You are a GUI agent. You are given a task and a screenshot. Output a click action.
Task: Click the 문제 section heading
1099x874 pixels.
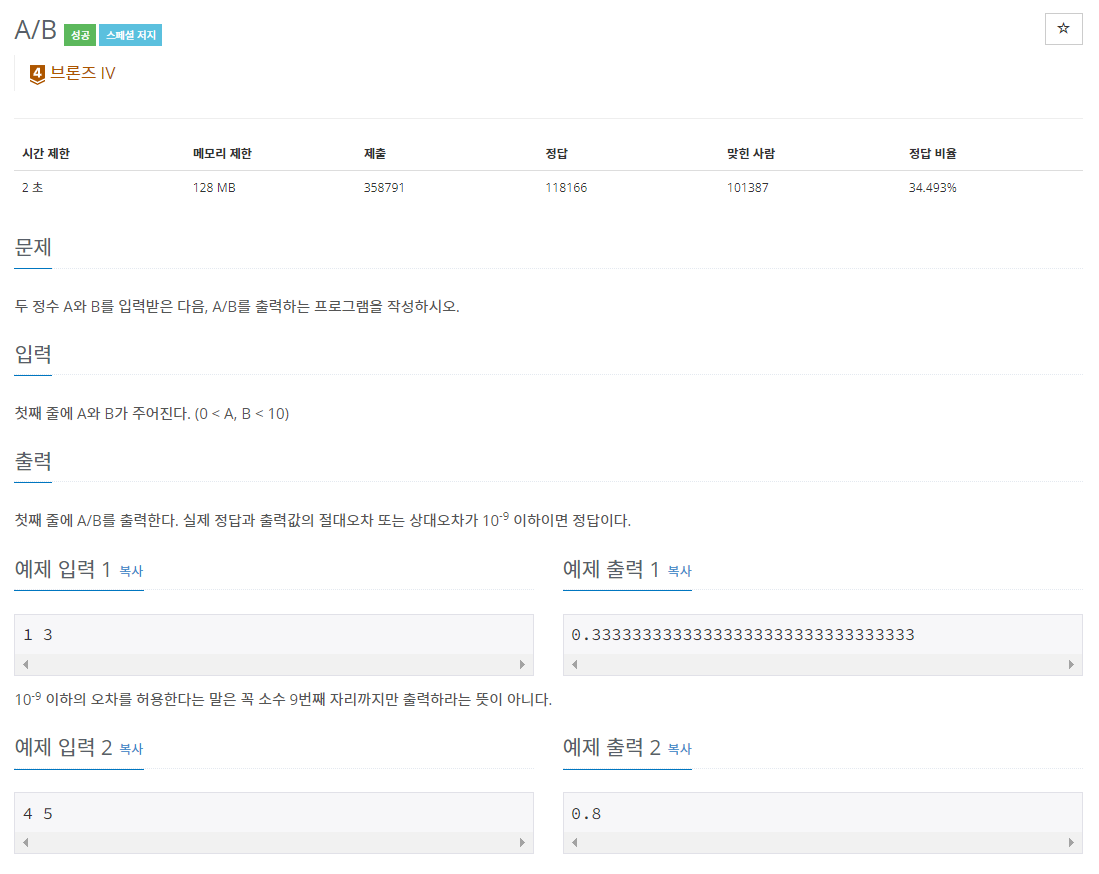pos(33,247)
